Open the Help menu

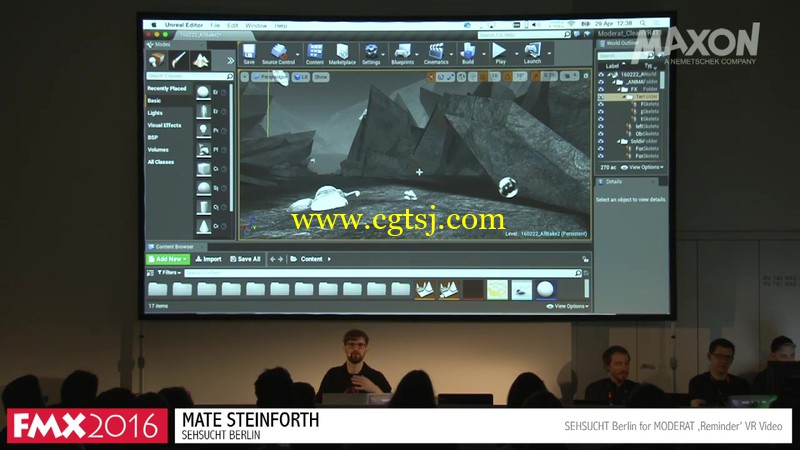[281, 25]
